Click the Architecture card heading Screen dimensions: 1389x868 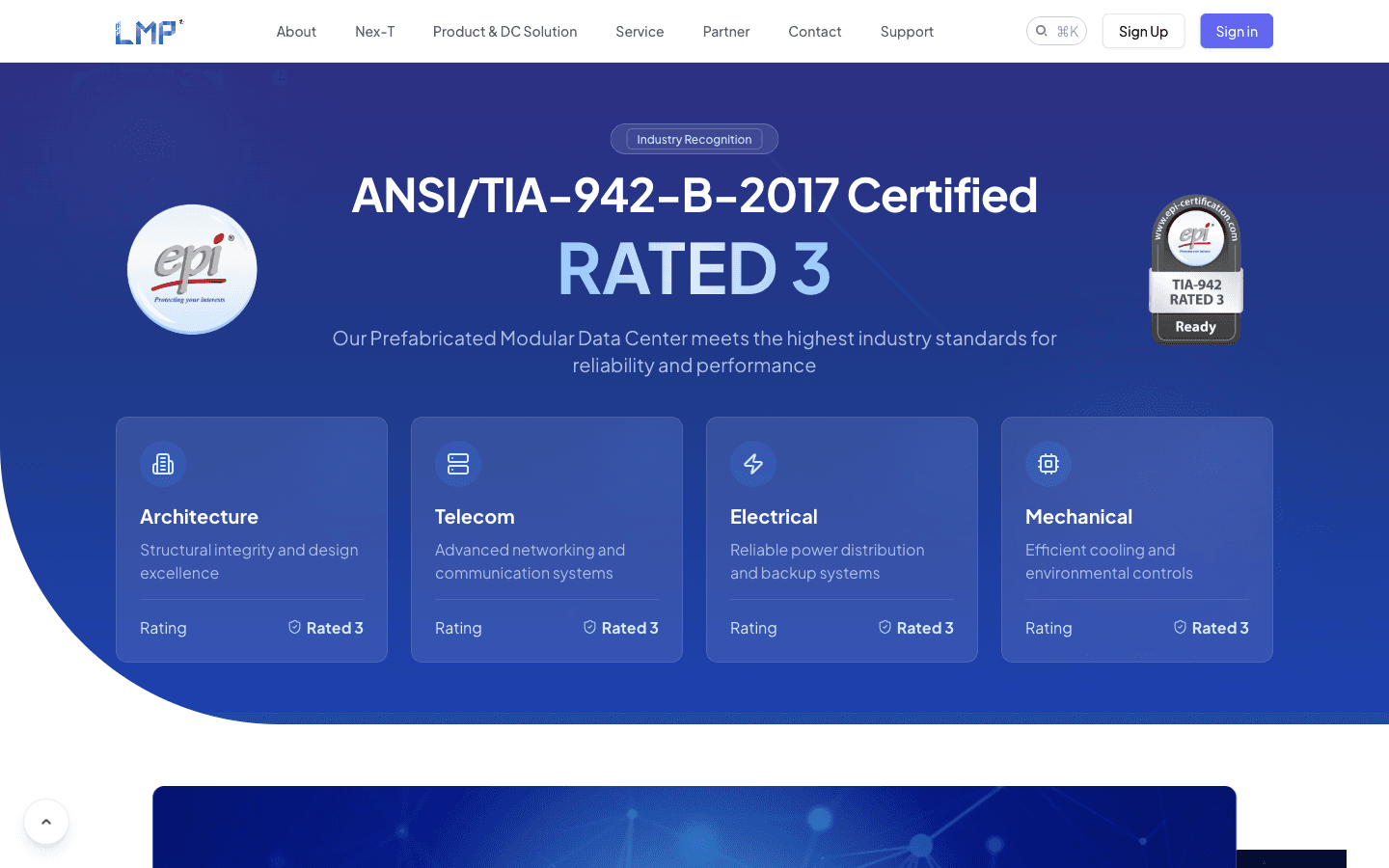point(199,517)
